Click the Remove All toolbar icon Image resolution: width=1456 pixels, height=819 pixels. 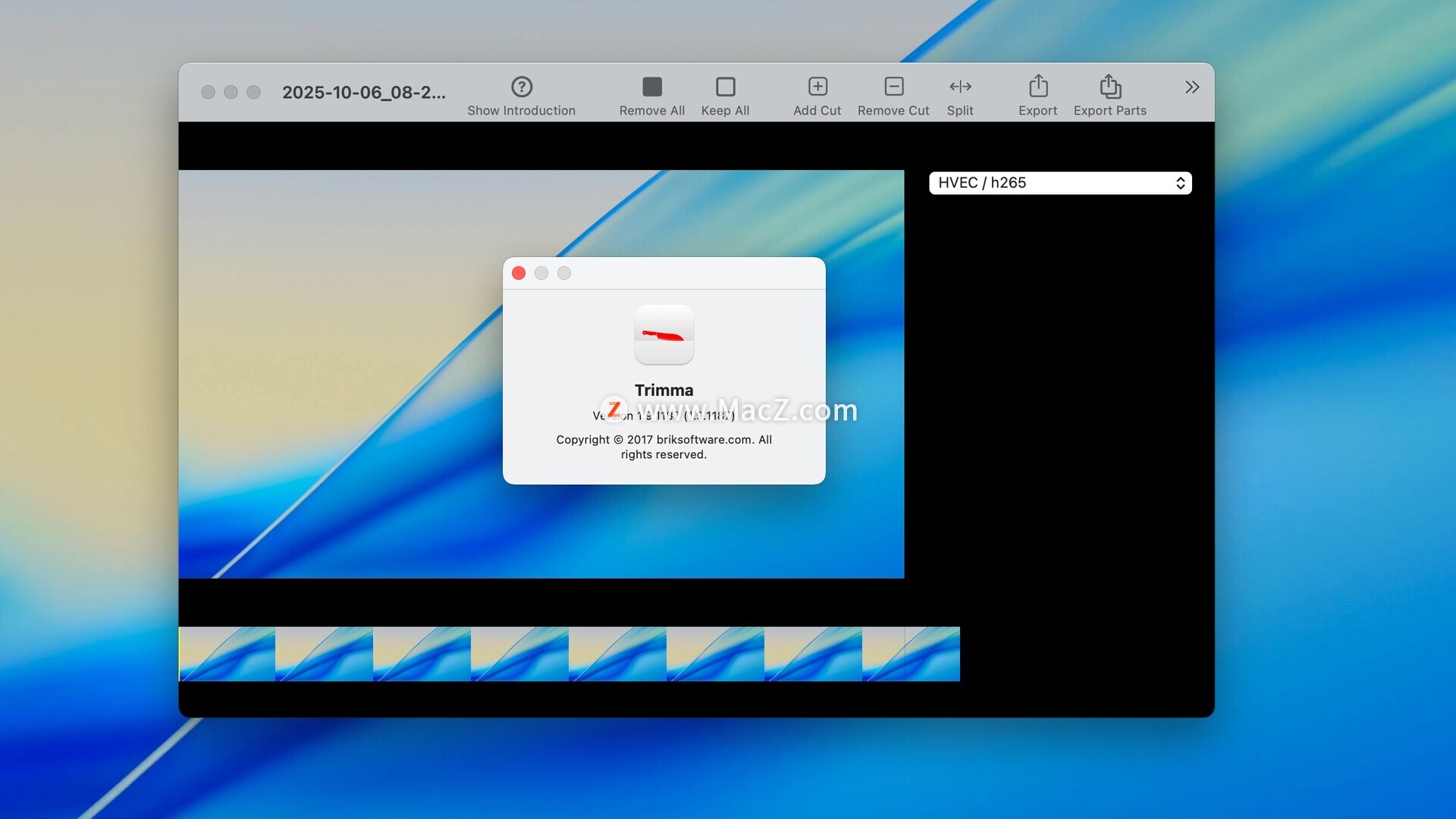651,86
